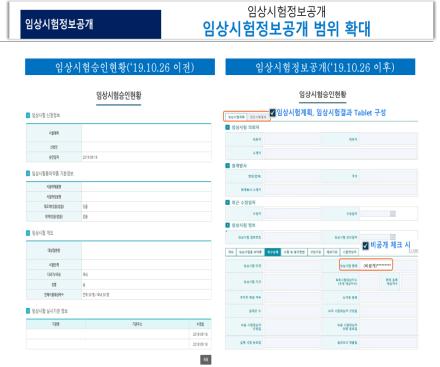The height and width of the screenshot is (367, 440).
Task: Click the 임상시험정보공개('19.10.26 이후) blue header
Action: 320,67
